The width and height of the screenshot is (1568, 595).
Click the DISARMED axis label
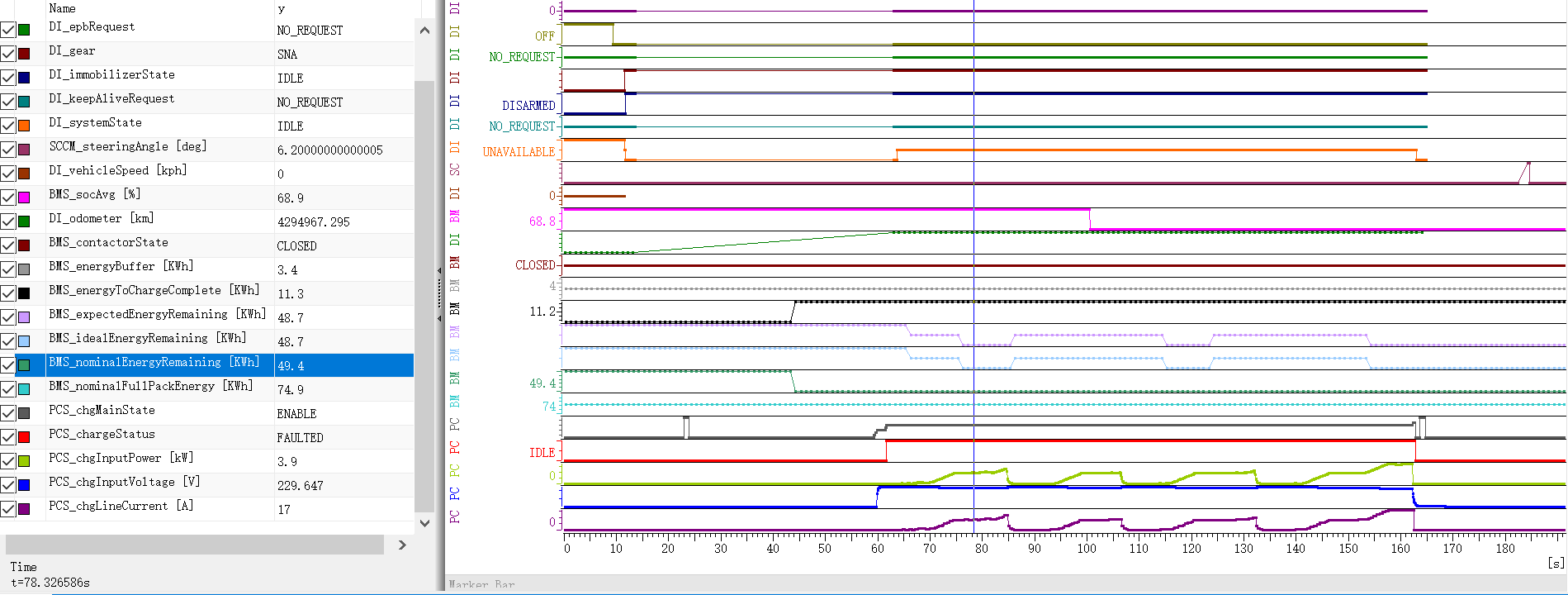point(528,106)
